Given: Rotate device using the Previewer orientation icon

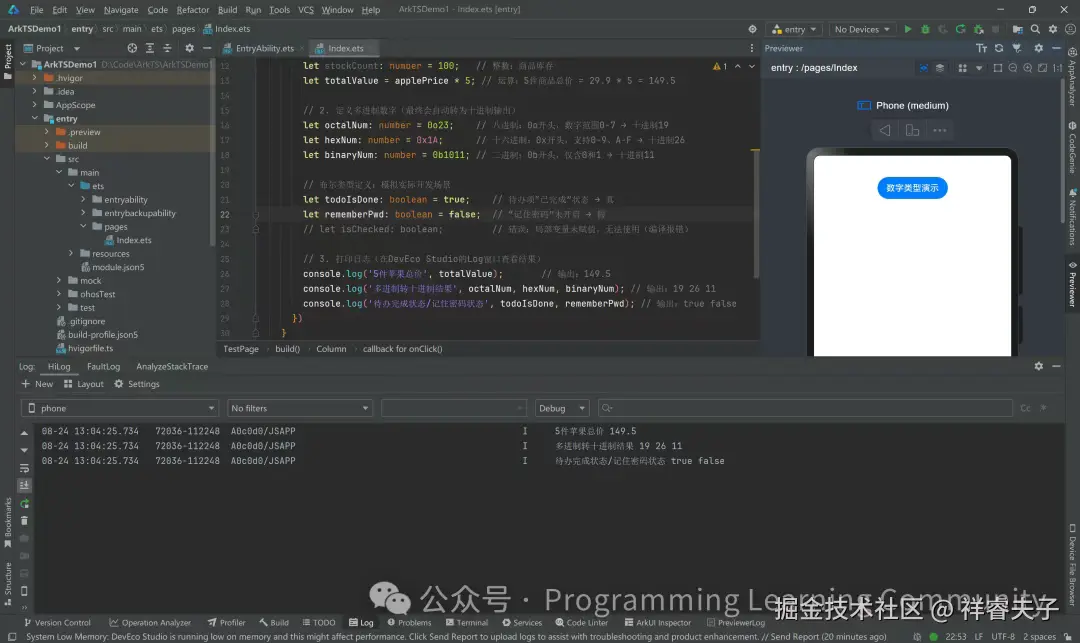Looking at the screenshot, I should click(x=912, y=130).
